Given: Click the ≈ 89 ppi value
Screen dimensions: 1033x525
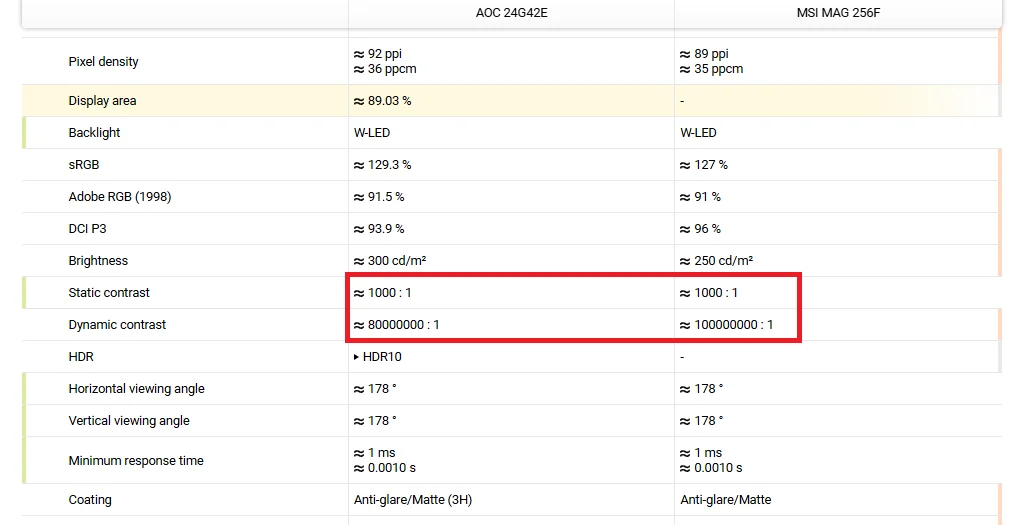Looking at the screenshot, I should [704, 54].
